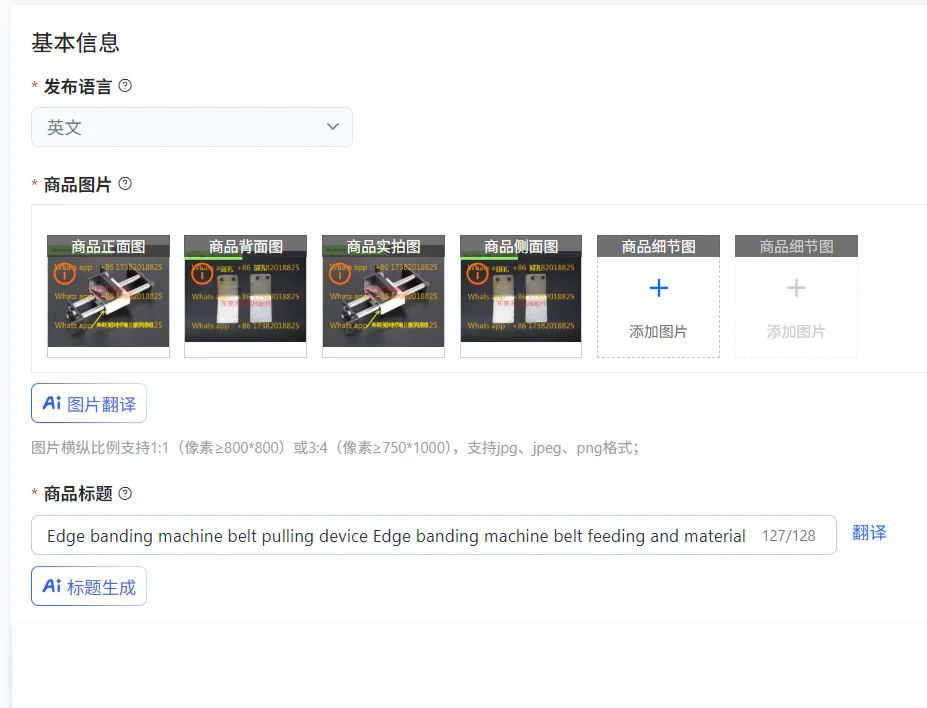Image resolution: width=927 pixels, height=708 pixels.
Task: Open the 英文 language dropdown
Action: pyautogui.click(x=192, y=127)
